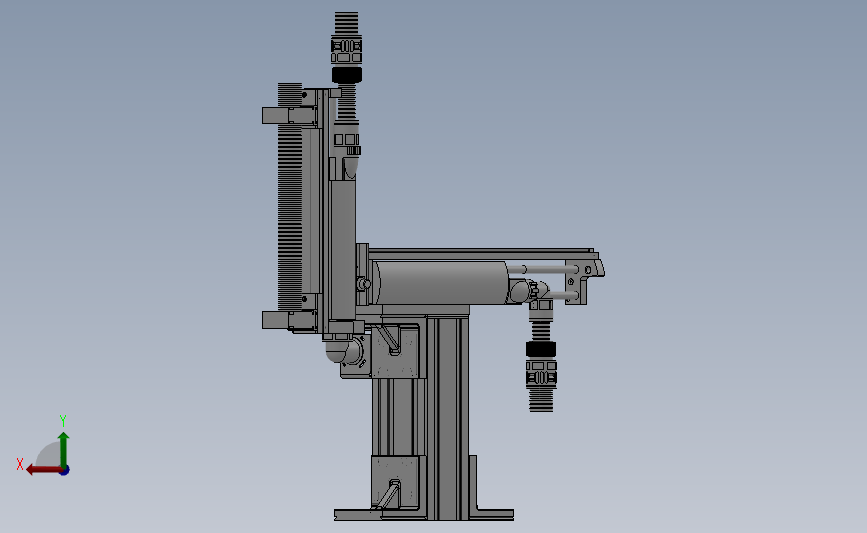Select the vertical aluminum profile column
The height and width of the screenshot is (533, 867).
pyautogui.click(x=448, y=417)
